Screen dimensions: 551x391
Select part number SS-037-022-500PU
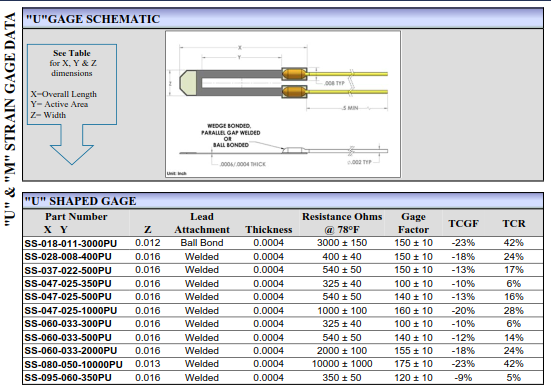(68, 271)
